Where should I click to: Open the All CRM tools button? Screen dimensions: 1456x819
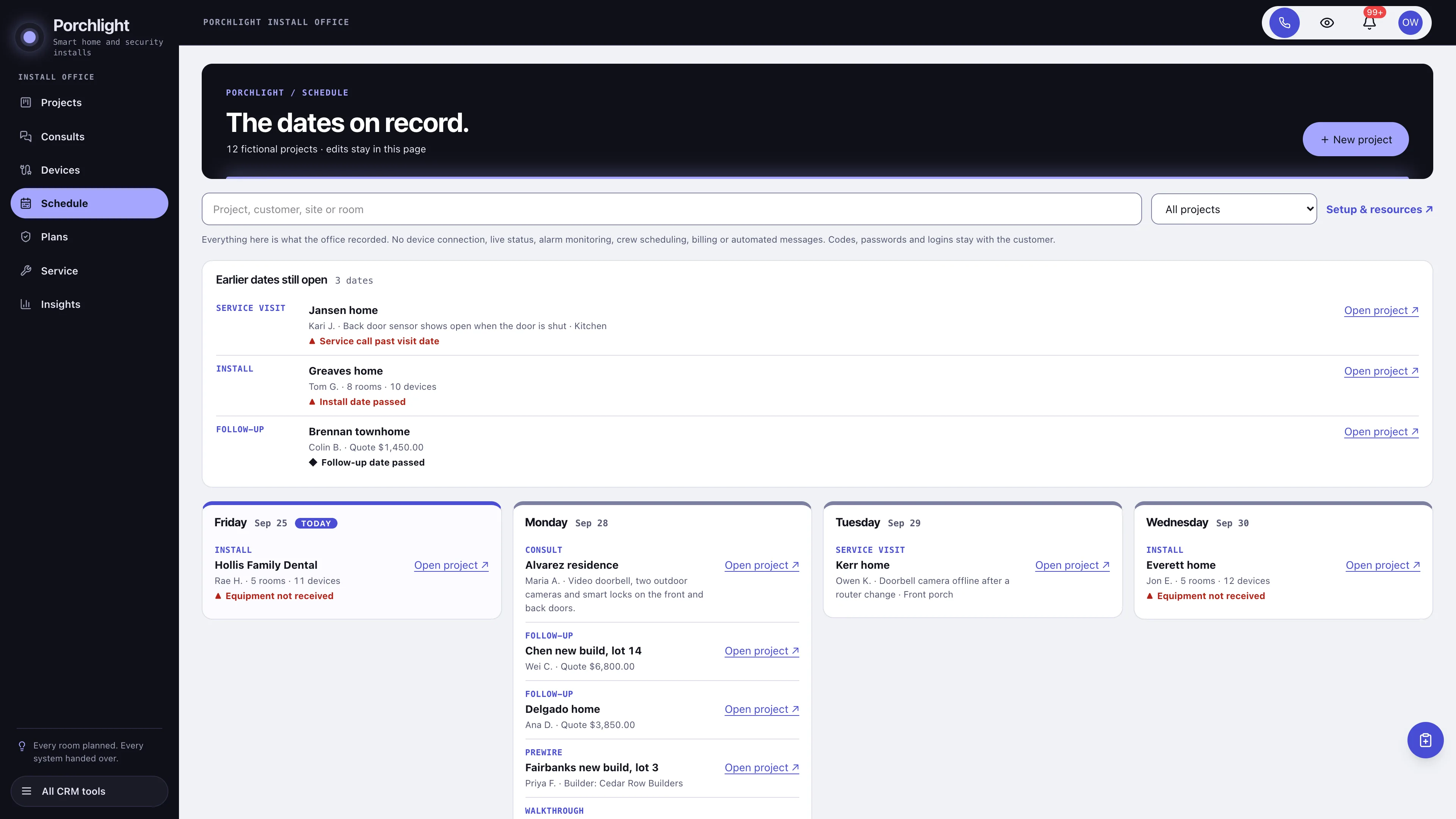click(x=89, y=791)
